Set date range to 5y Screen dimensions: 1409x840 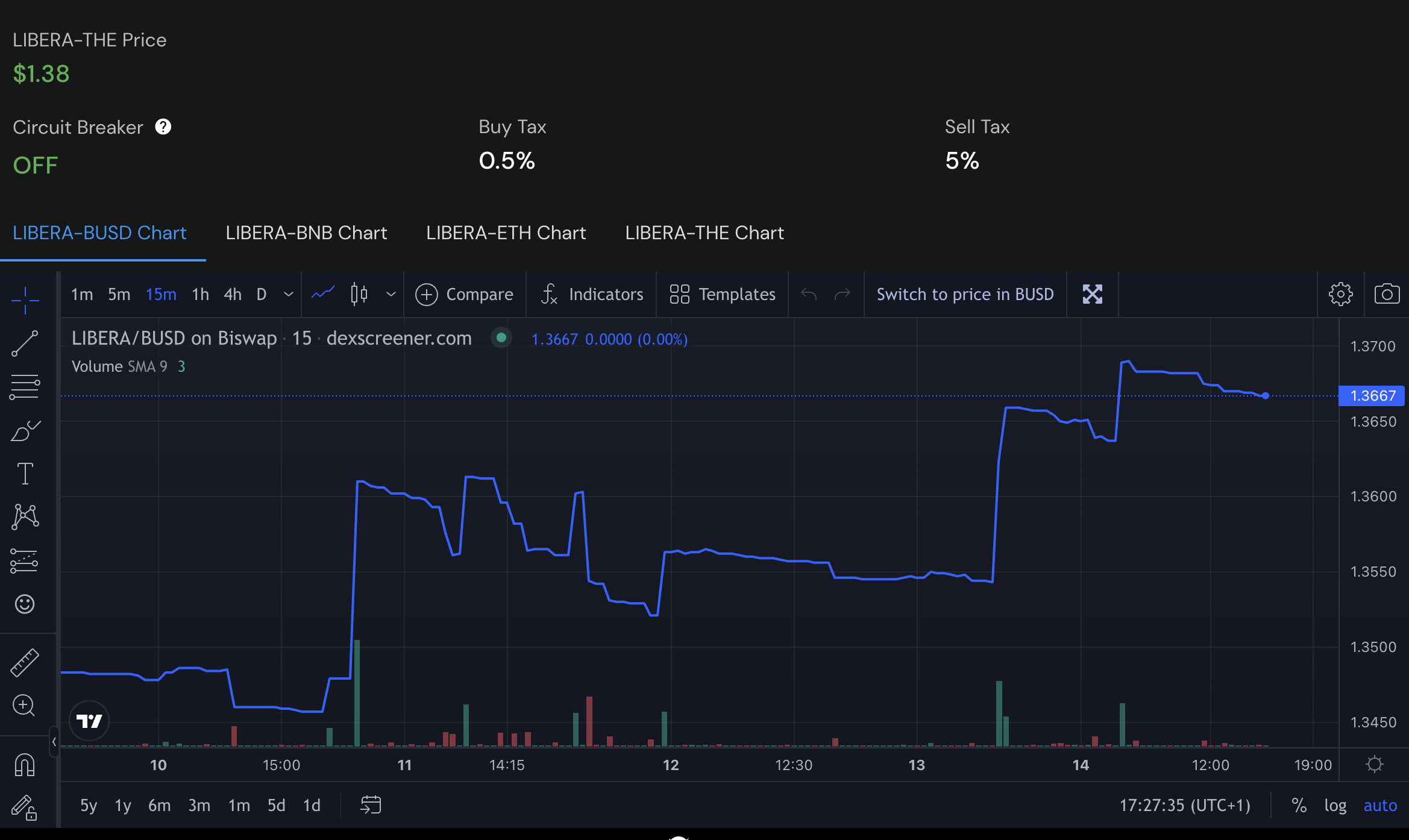coord(89,806)
